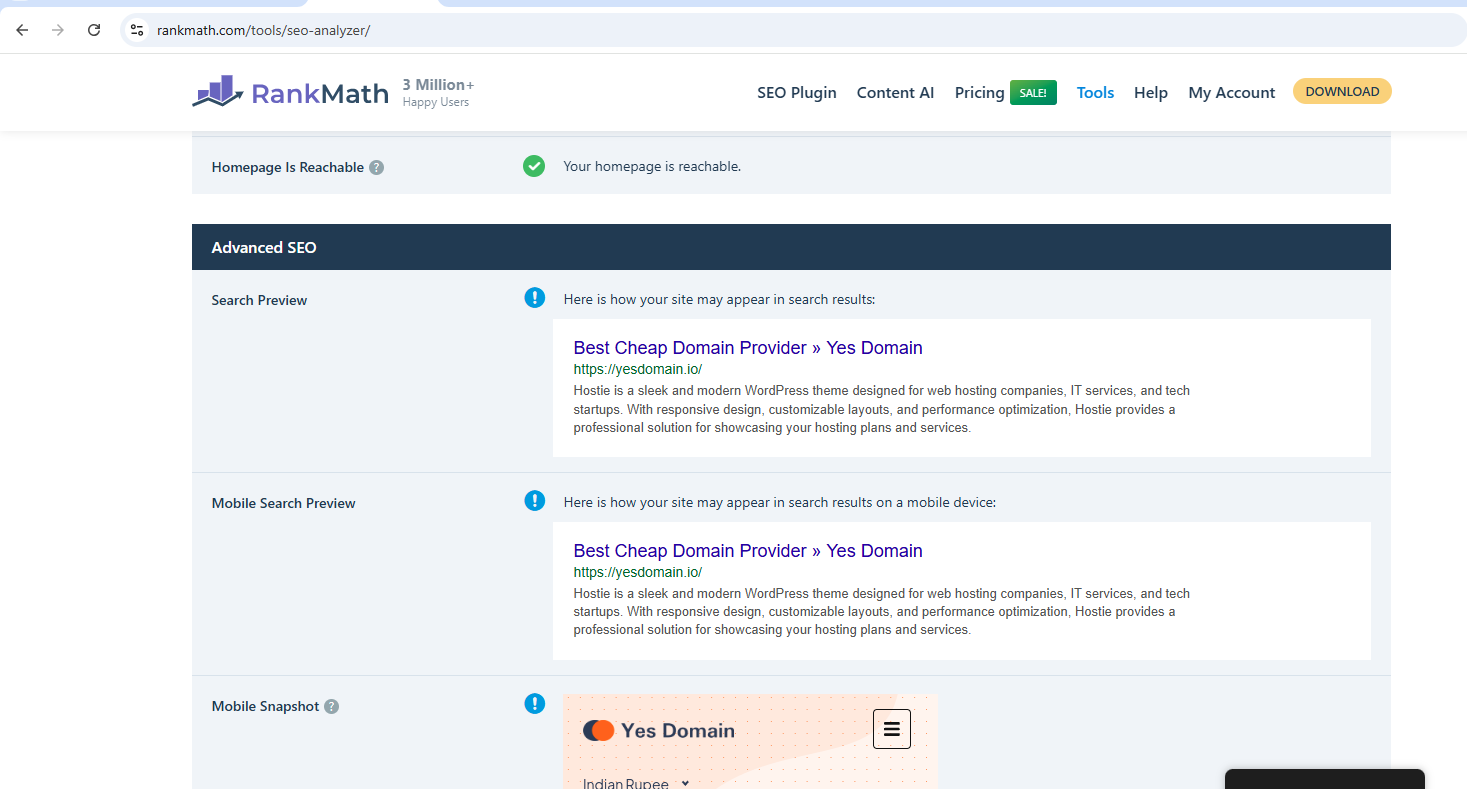Reload the page with the refresh icon
Viewport: 1467px width, 789px height.
tap(94, 30)
